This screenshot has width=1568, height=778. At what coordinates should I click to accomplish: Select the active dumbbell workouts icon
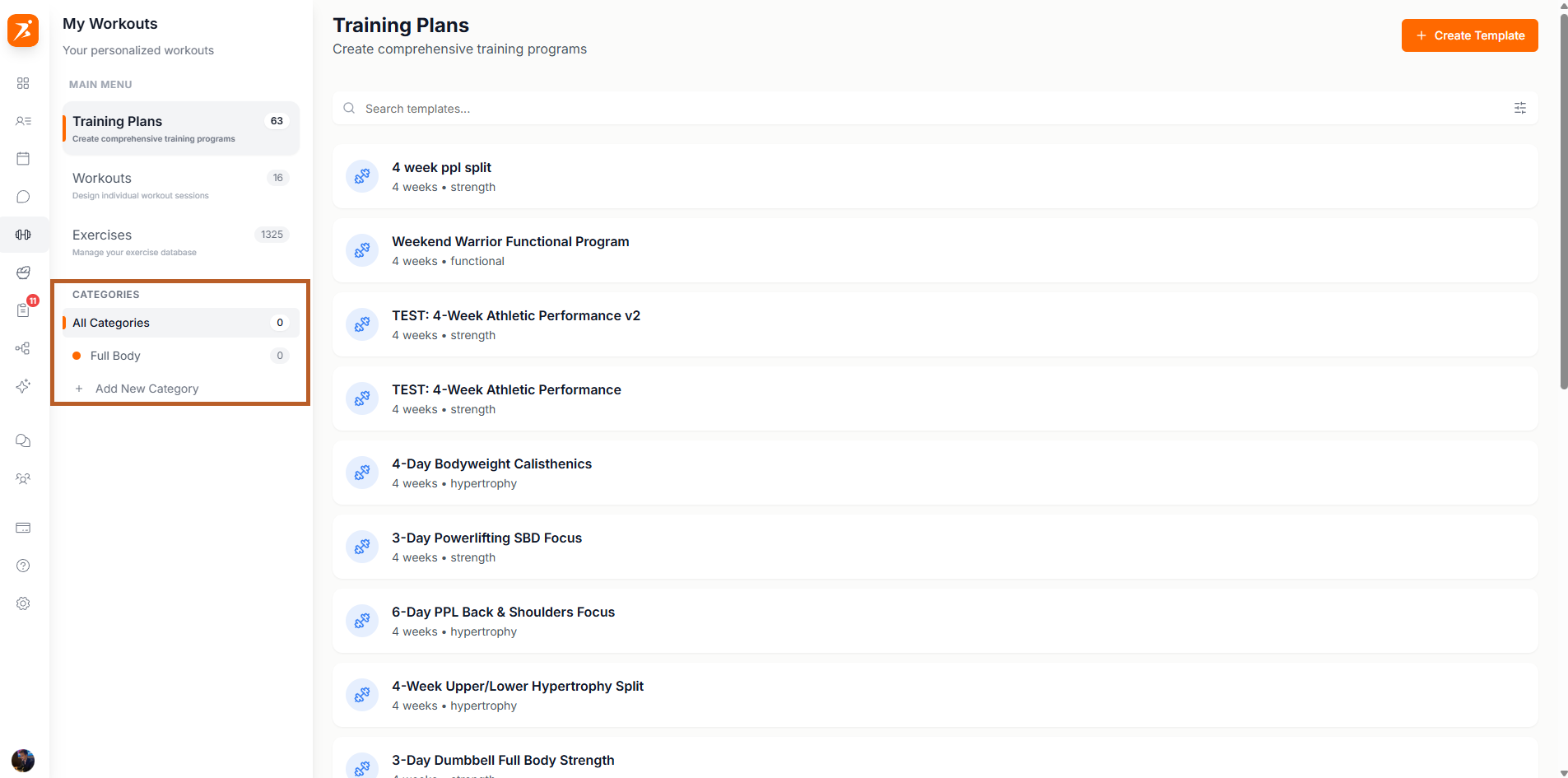(x=23, y=235)
